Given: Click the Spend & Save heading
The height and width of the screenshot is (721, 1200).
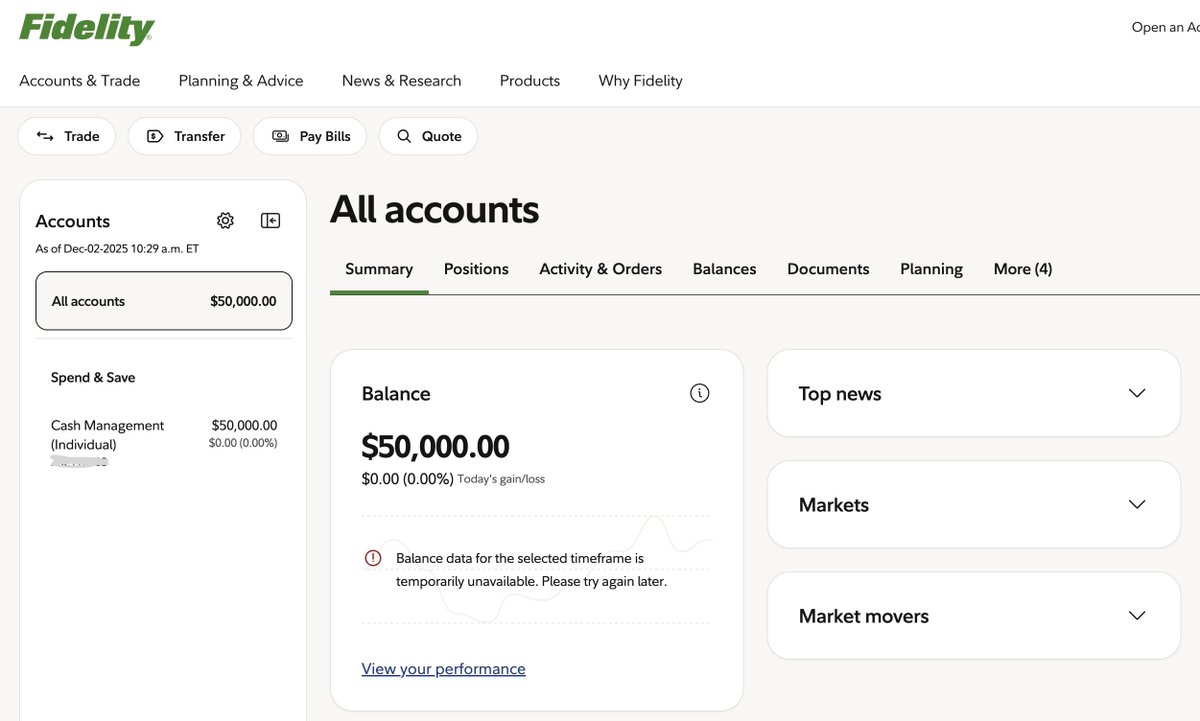Looking at the screenshot, I should (x=93, y=378).
